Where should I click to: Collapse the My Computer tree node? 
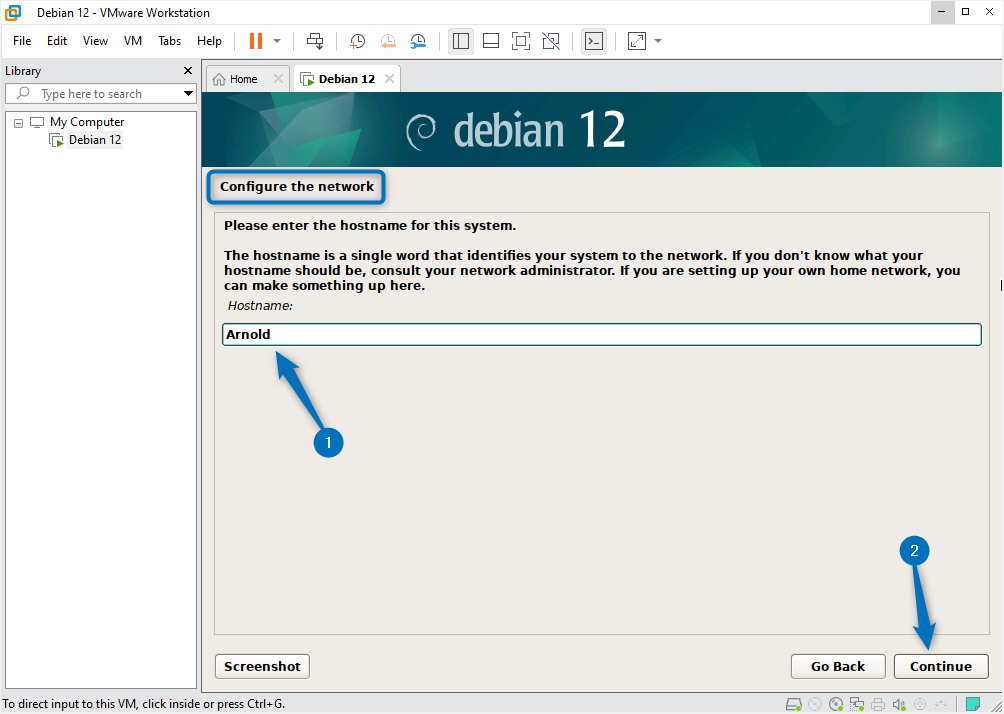point(17,121)
